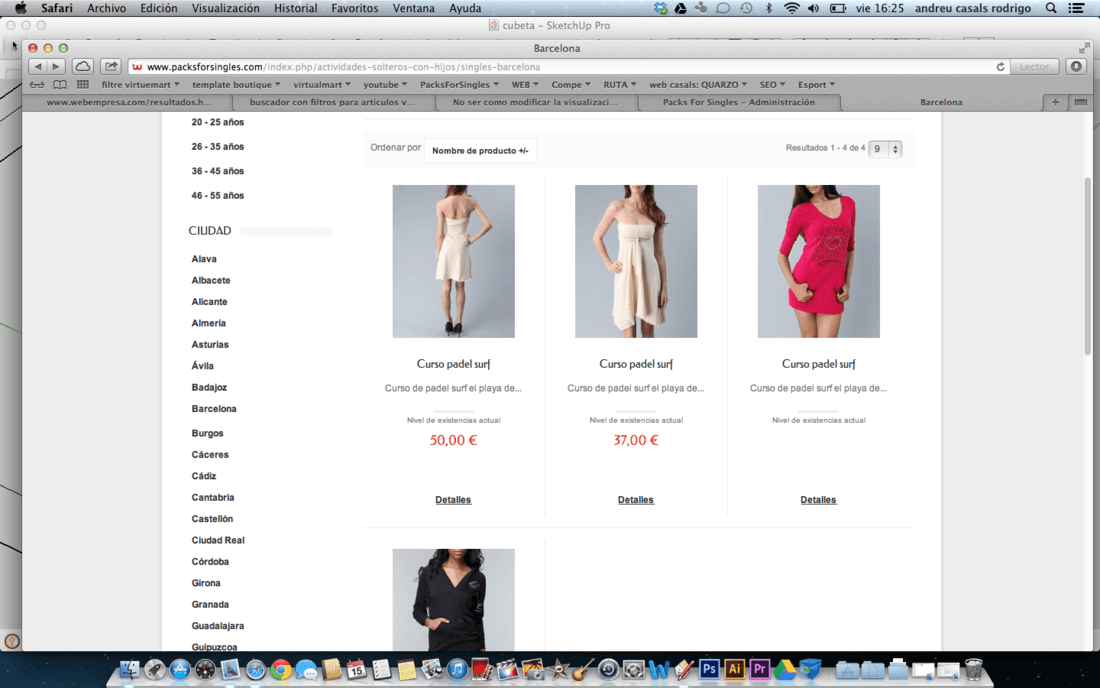Expand web casals: QUARZO bookmarks folder
1100x688 pixels.
pos(697,84)
